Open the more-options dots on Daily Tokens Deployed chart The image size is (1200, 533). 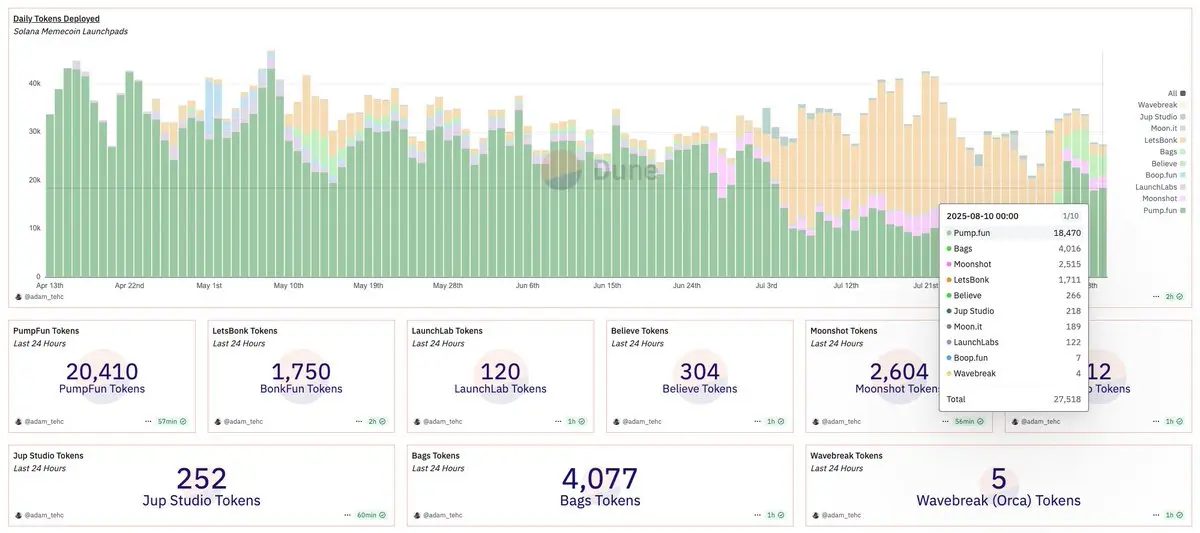pos(1157,297)
